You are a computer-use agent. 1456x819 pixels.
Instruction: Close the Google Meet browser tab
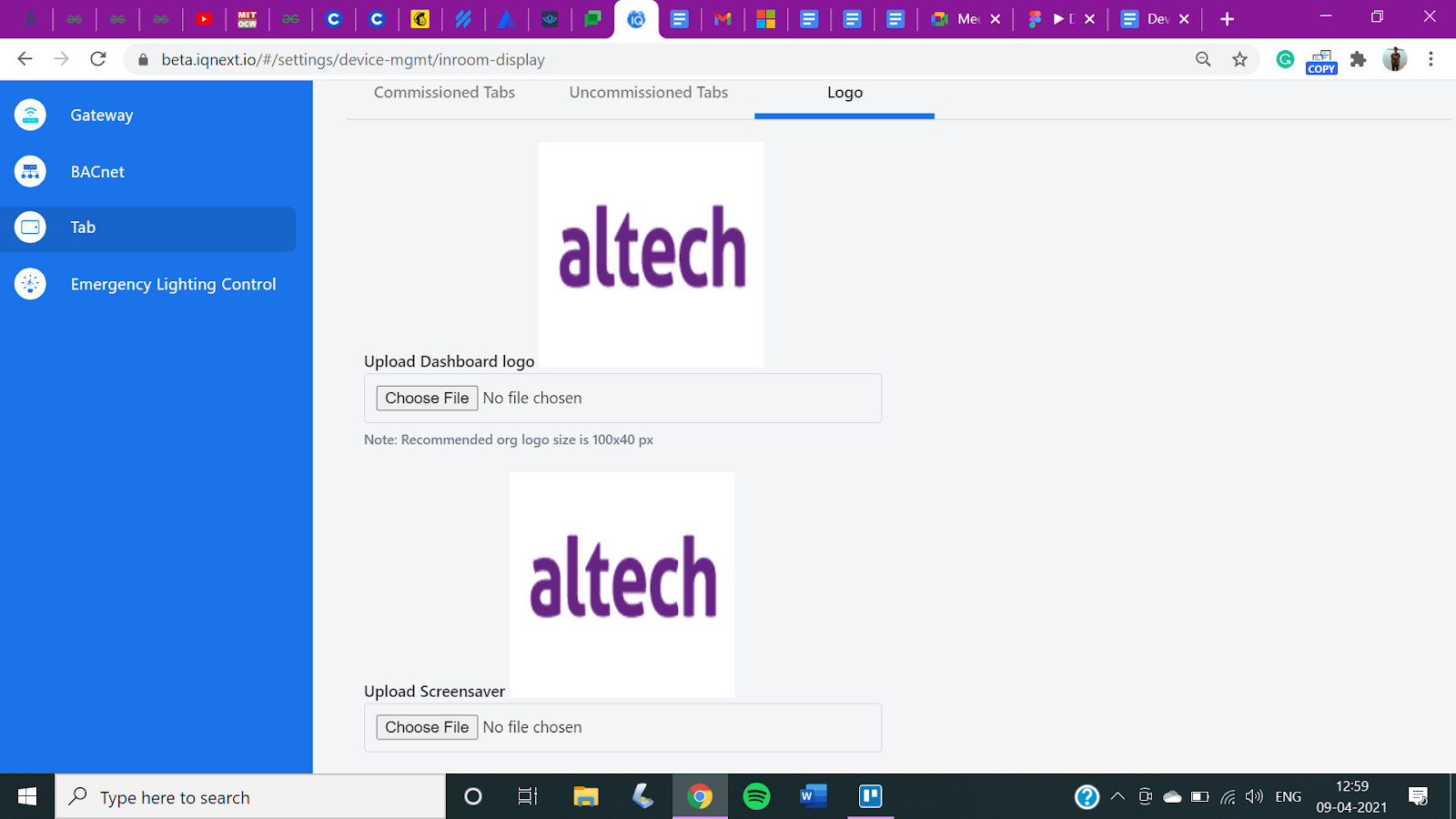pos(996,19)
